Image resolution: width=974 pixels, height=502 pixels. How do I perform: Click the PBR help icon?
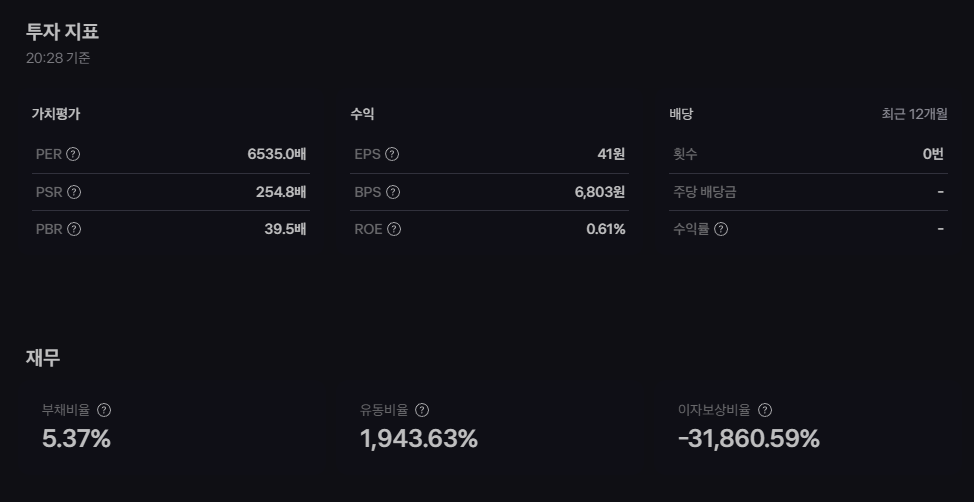(74, 229)
